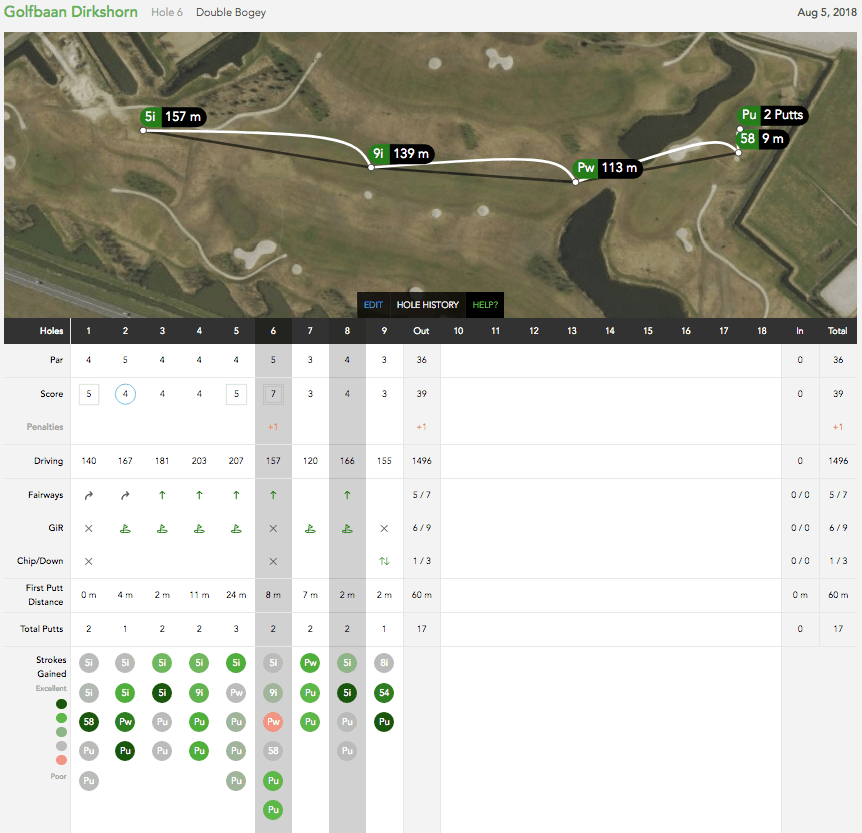Click the Out column header
This screenshot has height=833, width=862.
[x=421, y=331]
